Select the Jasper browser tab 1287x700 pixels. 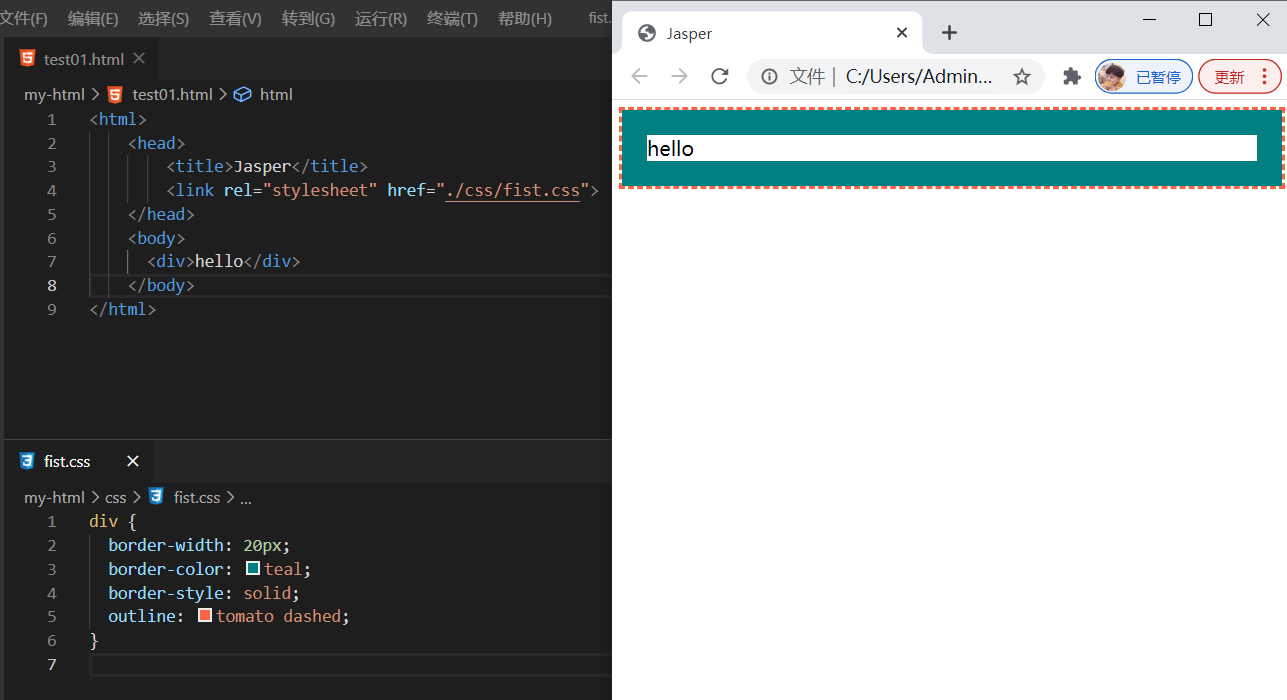pos(772,33)
